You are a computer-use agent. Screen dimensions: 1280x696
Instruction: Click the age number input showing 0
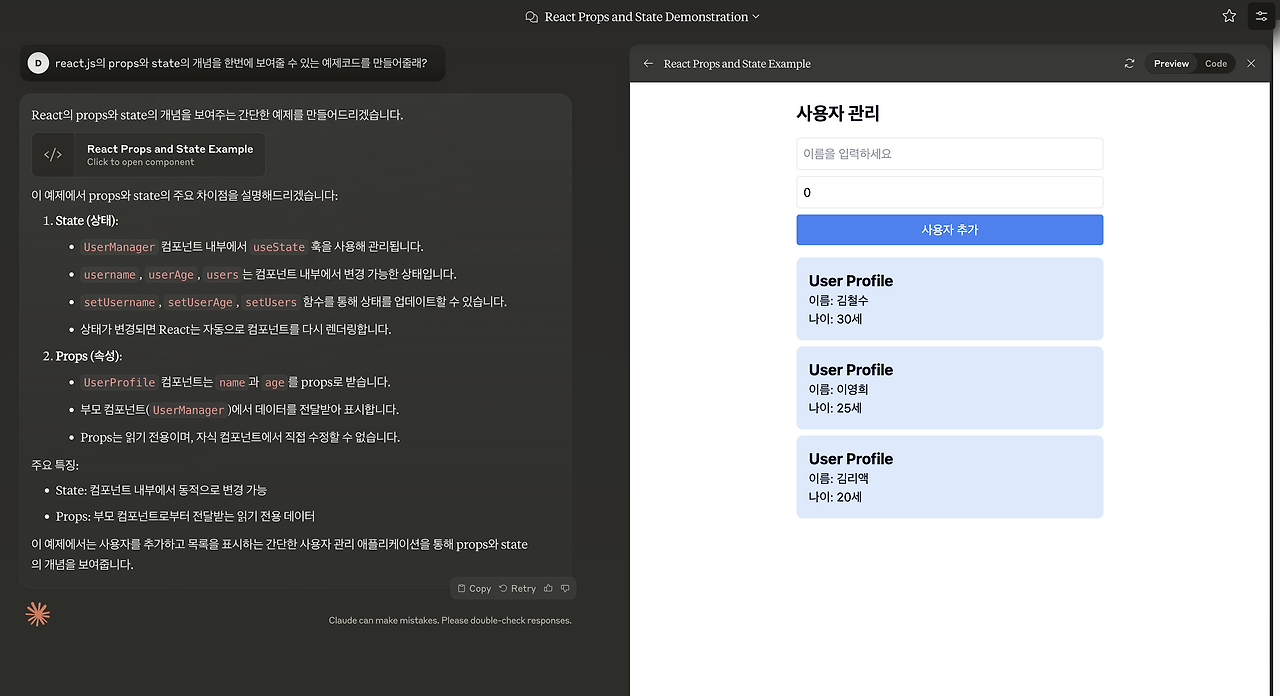[949, 192]
